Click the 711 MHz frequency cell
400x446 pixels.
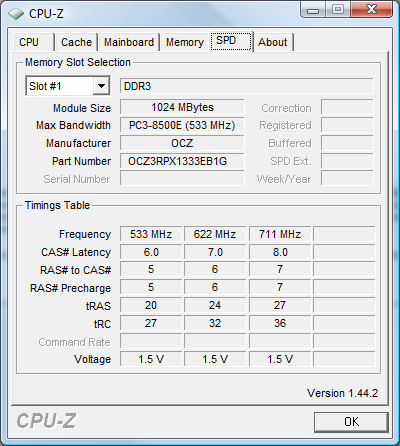click(x=280, y=234)
